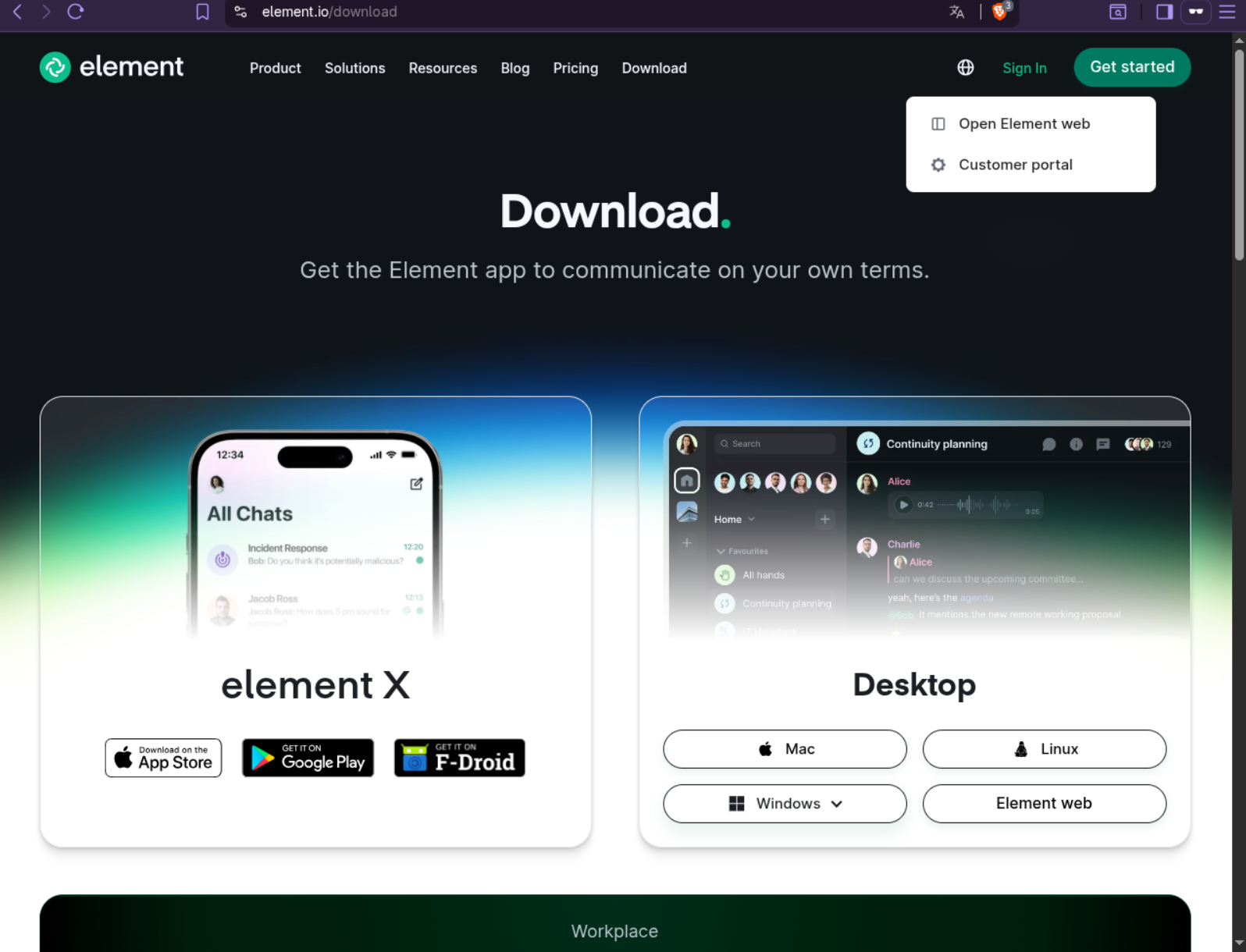Open the Pricing page
Viewport: 1246px width, 952px height.
point(575,68)
